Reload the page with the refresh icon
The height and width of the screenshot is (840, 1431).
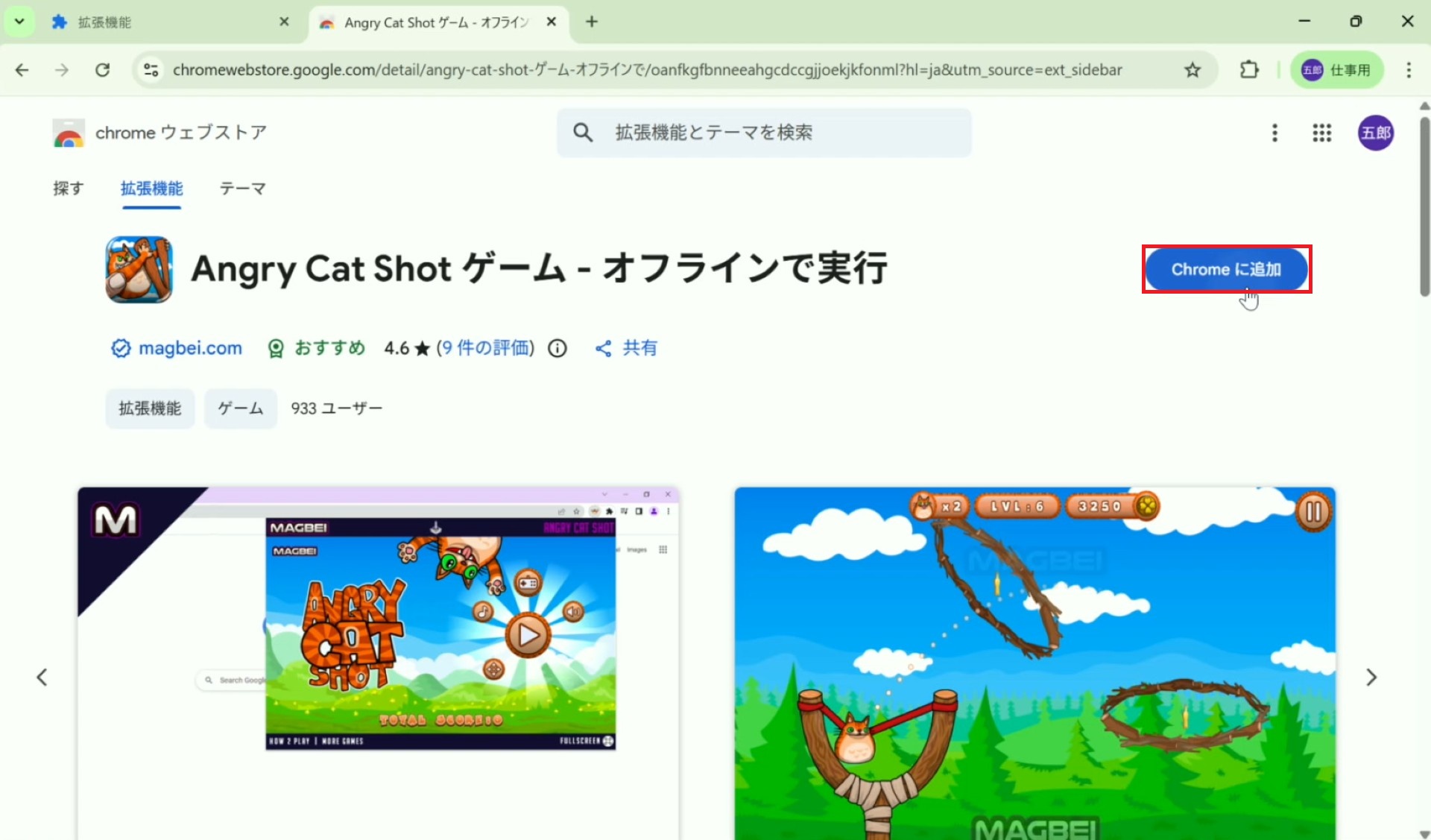(103, 70)
